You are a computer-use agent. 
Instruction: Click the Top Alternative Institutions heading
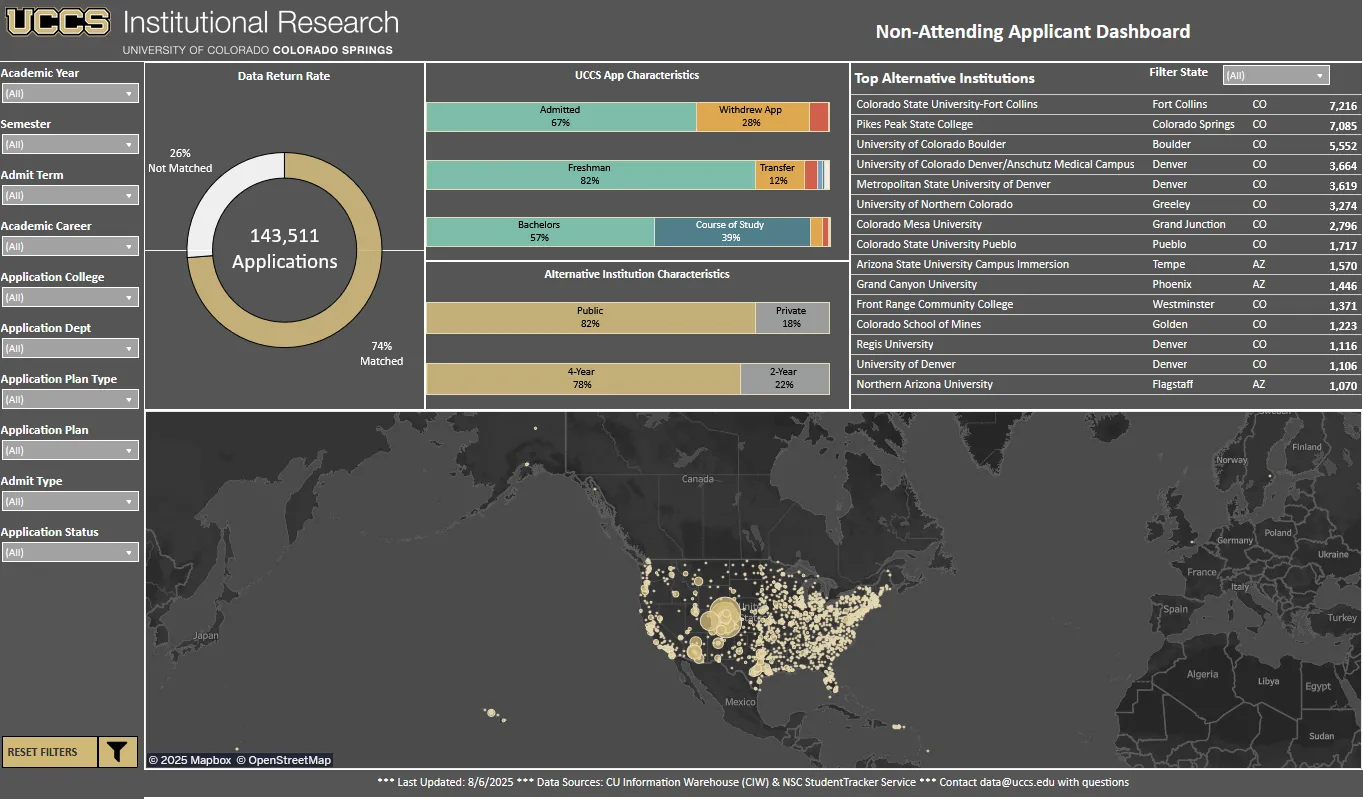tap(945, 78)
